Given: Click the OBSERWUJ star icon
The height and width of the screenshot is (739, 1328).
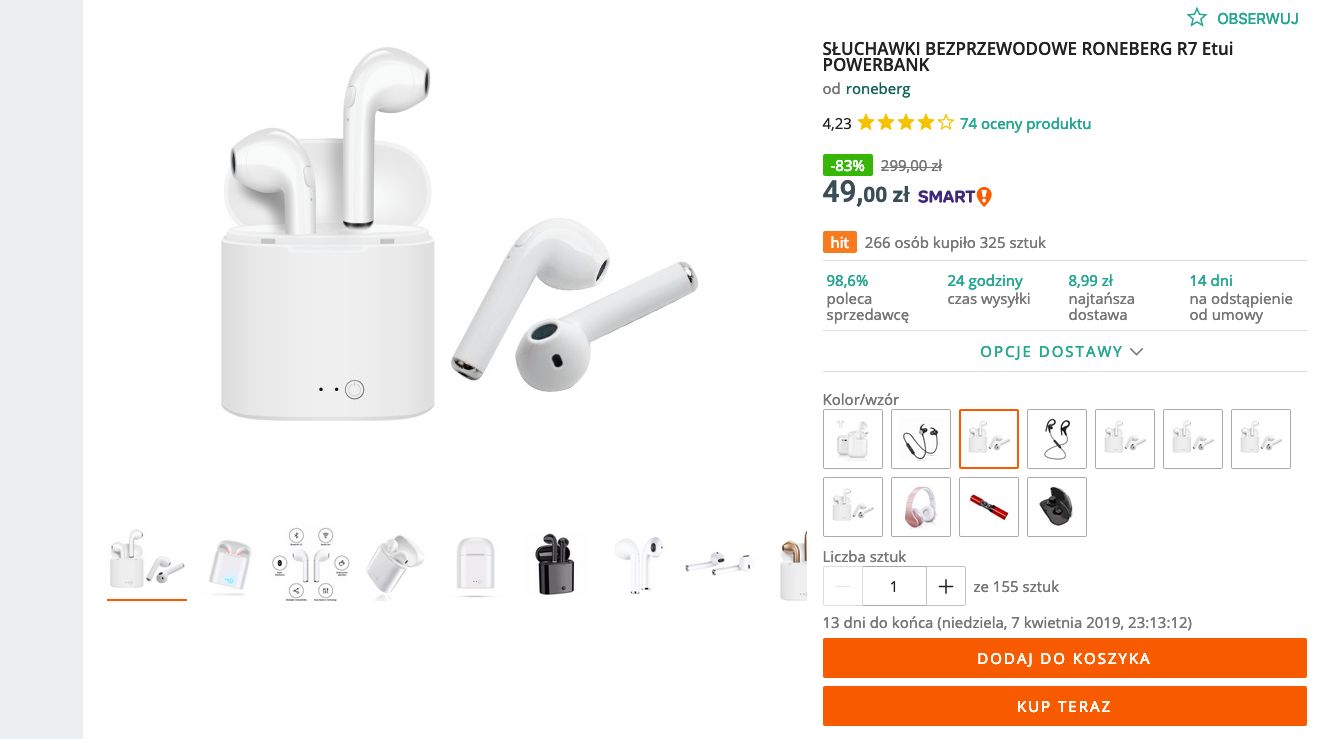Looking at the screenshot, I should [1197, 17].
